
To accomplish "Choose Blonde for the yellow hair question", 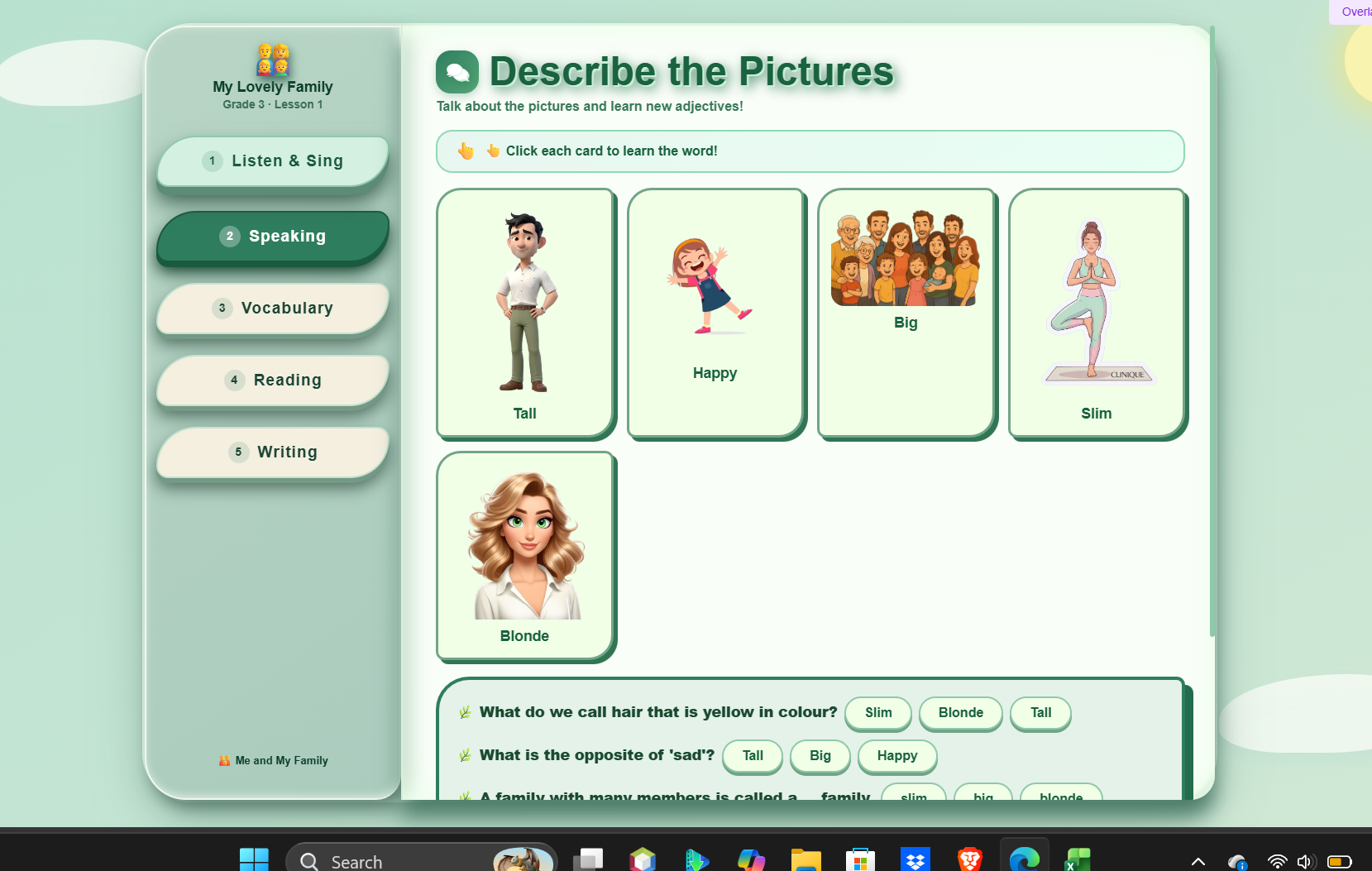I will pos(960,713).
